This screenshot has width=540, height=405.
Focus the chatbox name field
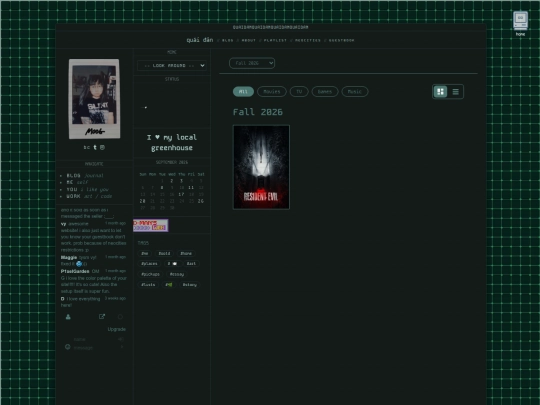tap(95, 339)
